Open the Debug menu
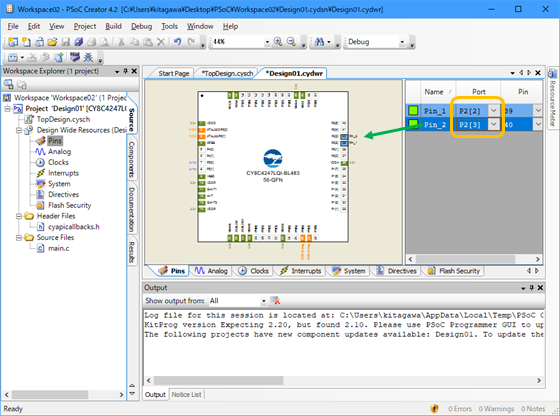560x416 pixels. tap(141, 26)
